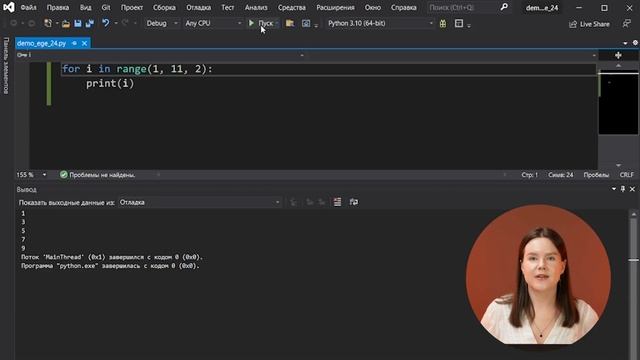Open the Вывод panel window options arrow
The width and height of the screenshot is (640, 360).
(614, 189)
